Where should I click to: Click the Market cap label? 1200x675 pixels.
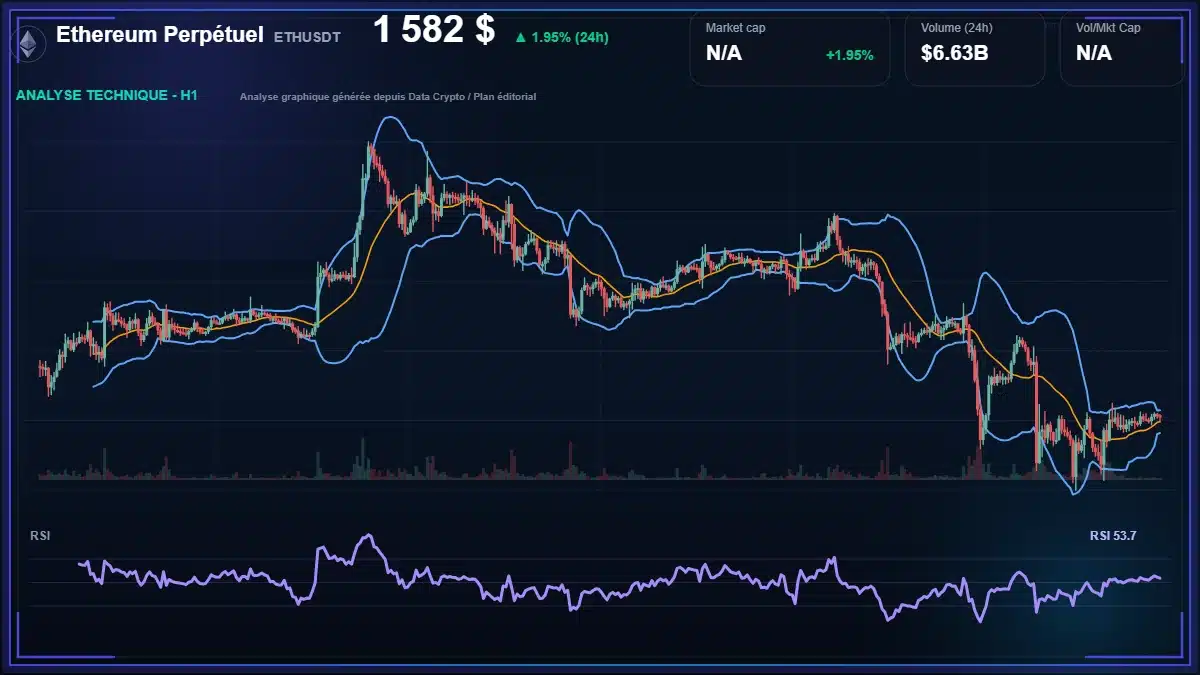tap(734, 28)
